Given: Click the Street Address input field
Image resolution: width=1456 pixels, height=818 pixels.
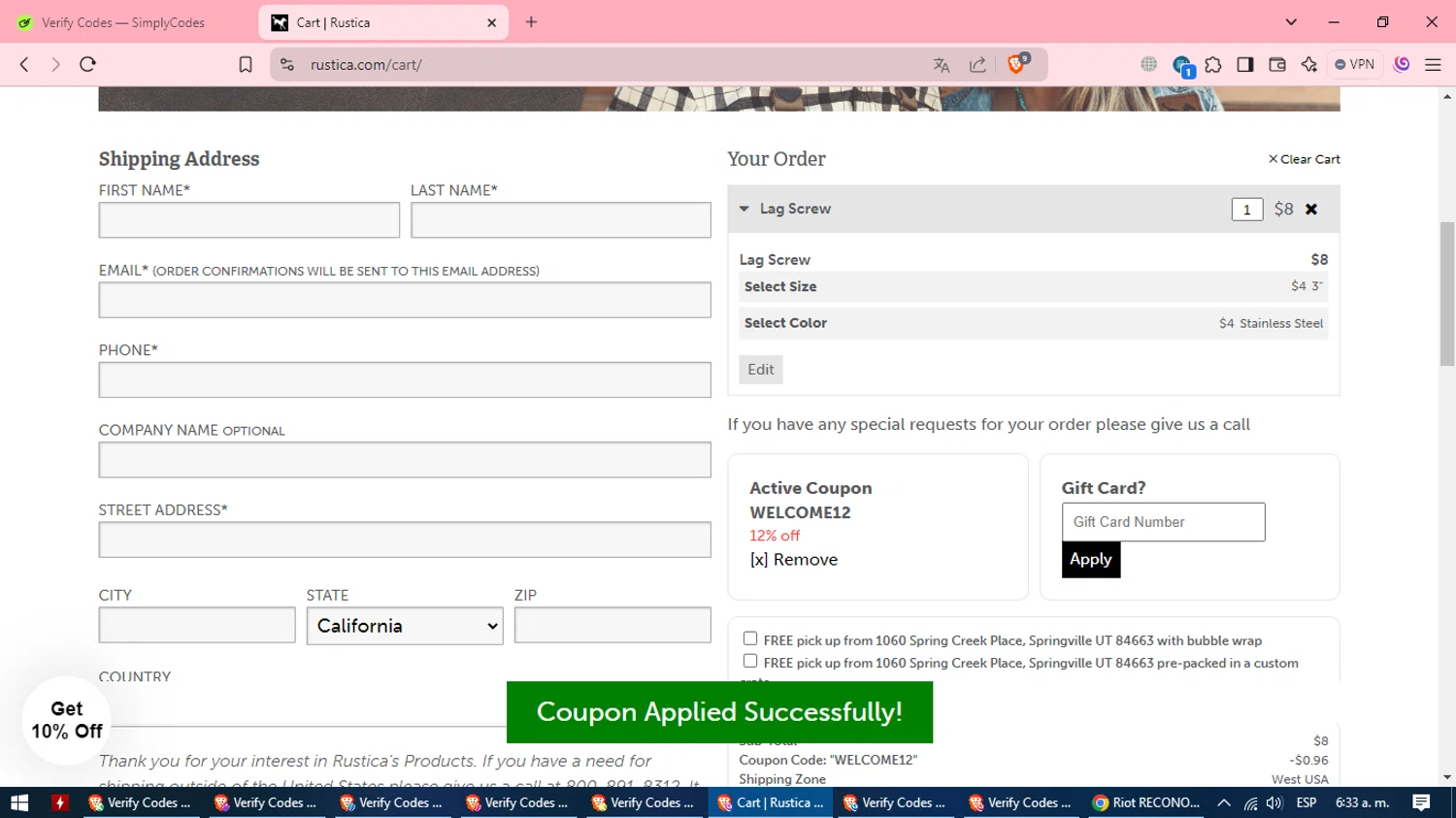Looking at the screenshot, I should [405, 540].
